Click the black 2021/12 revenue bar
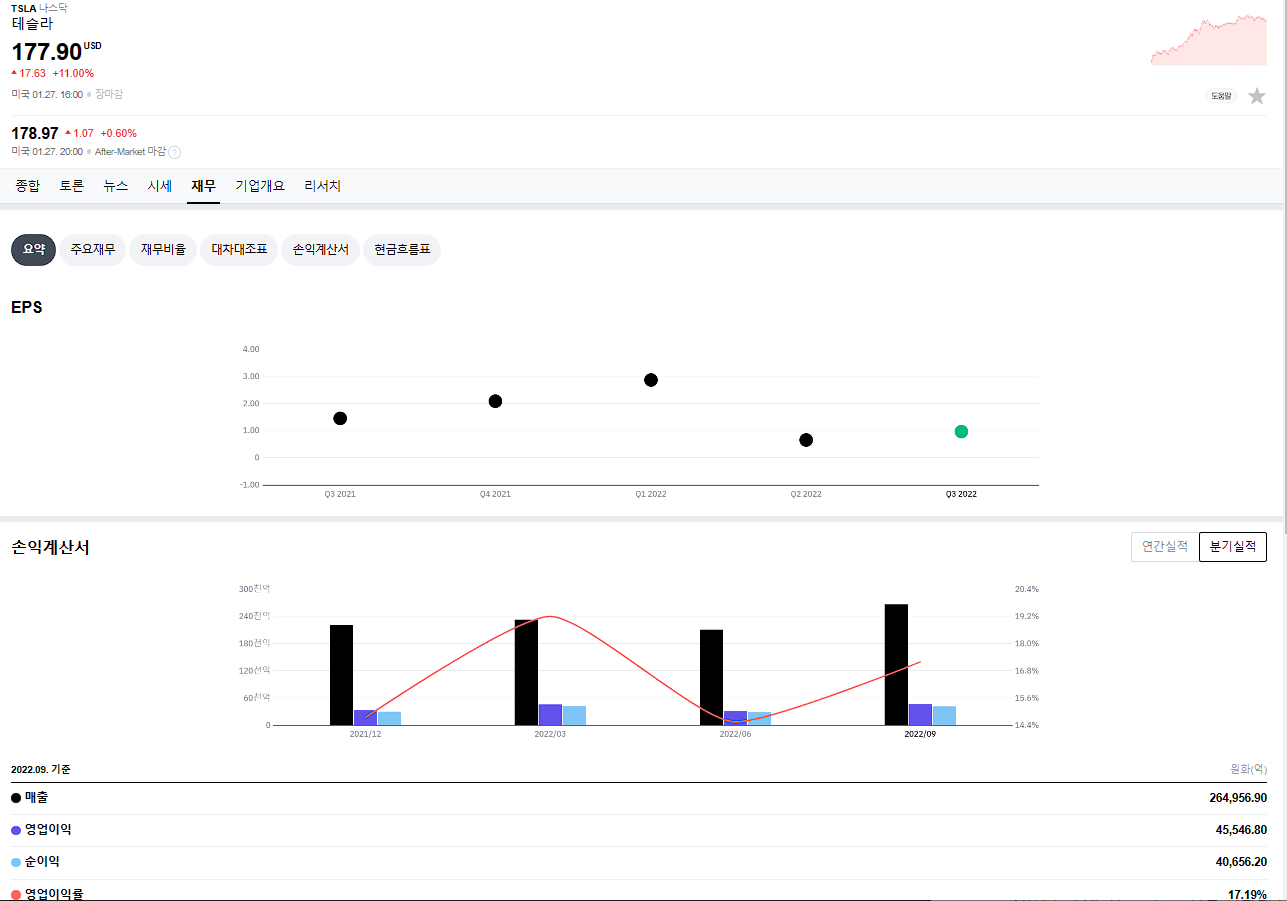Screen dimensions: 1287x901 click(x=341, y=675)
